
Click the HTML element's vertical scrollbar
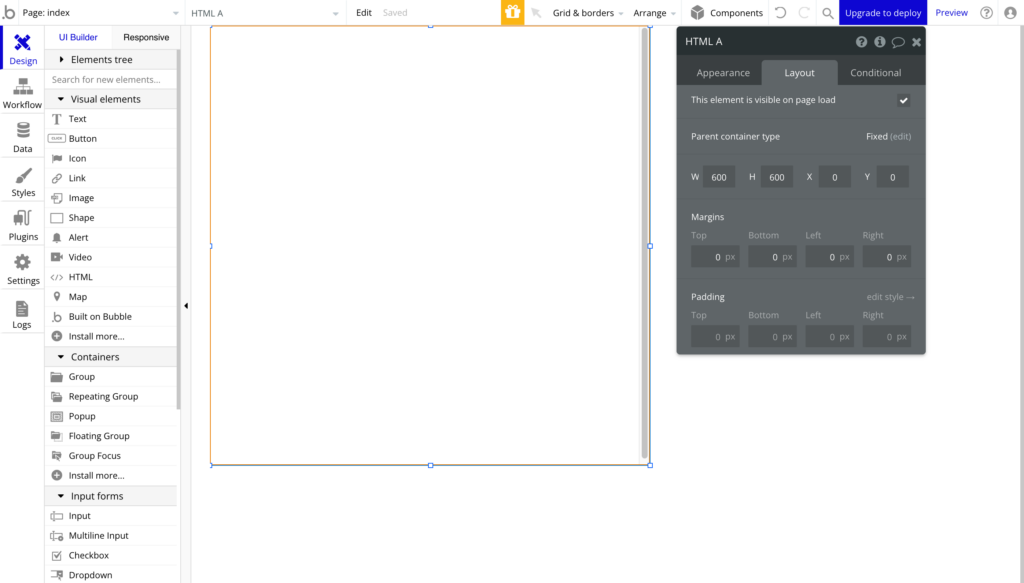click(645, 244)
